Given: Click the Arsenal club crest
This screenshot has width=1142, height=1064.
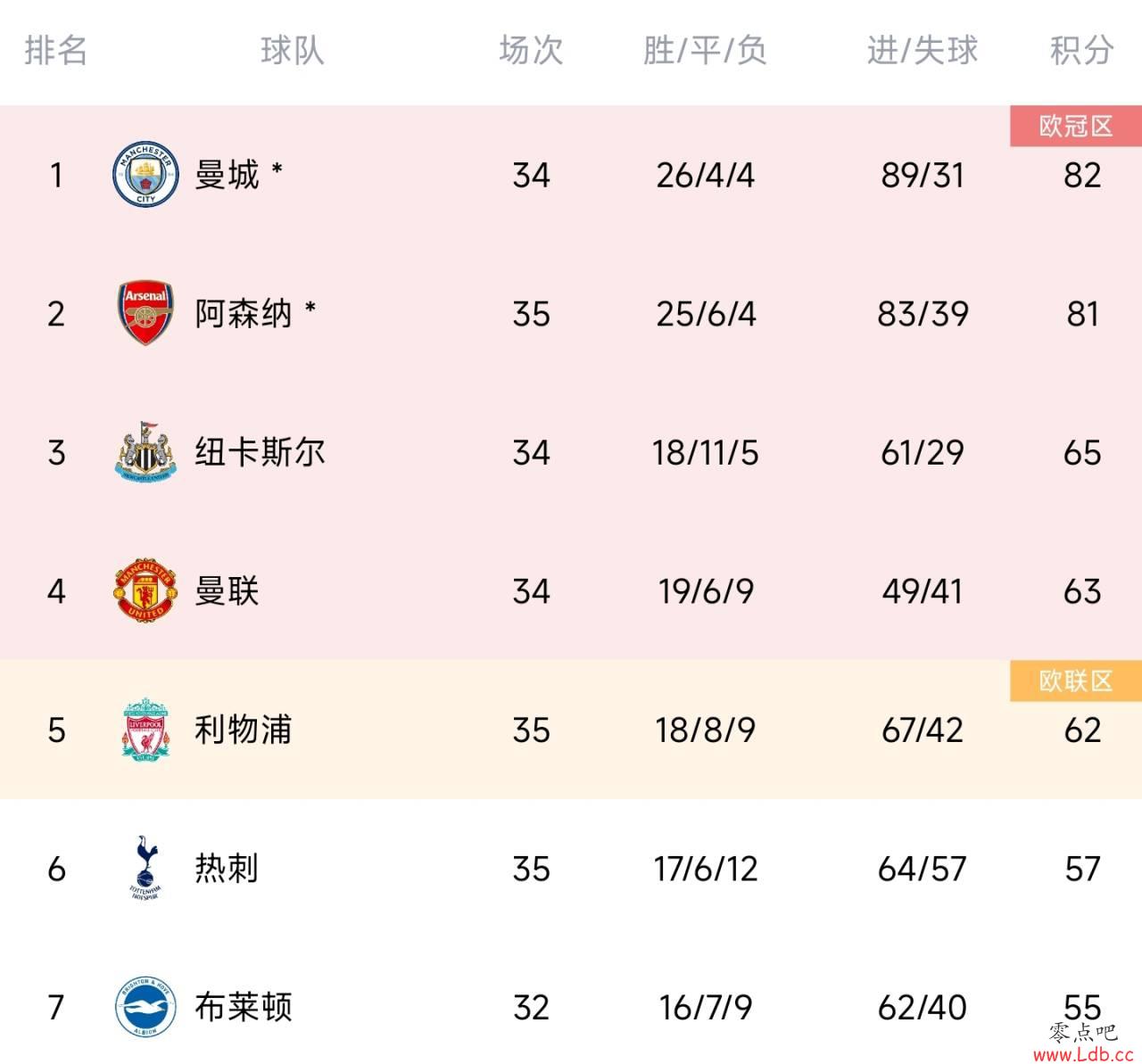Looking at the screenshot, I should tap(145, 313).
